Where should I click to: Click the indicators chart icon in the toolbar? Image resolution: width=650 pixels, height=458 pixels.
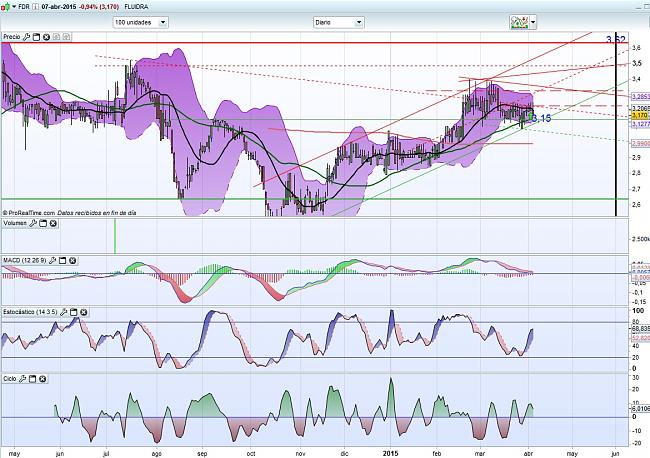click(x=519, y=22)
